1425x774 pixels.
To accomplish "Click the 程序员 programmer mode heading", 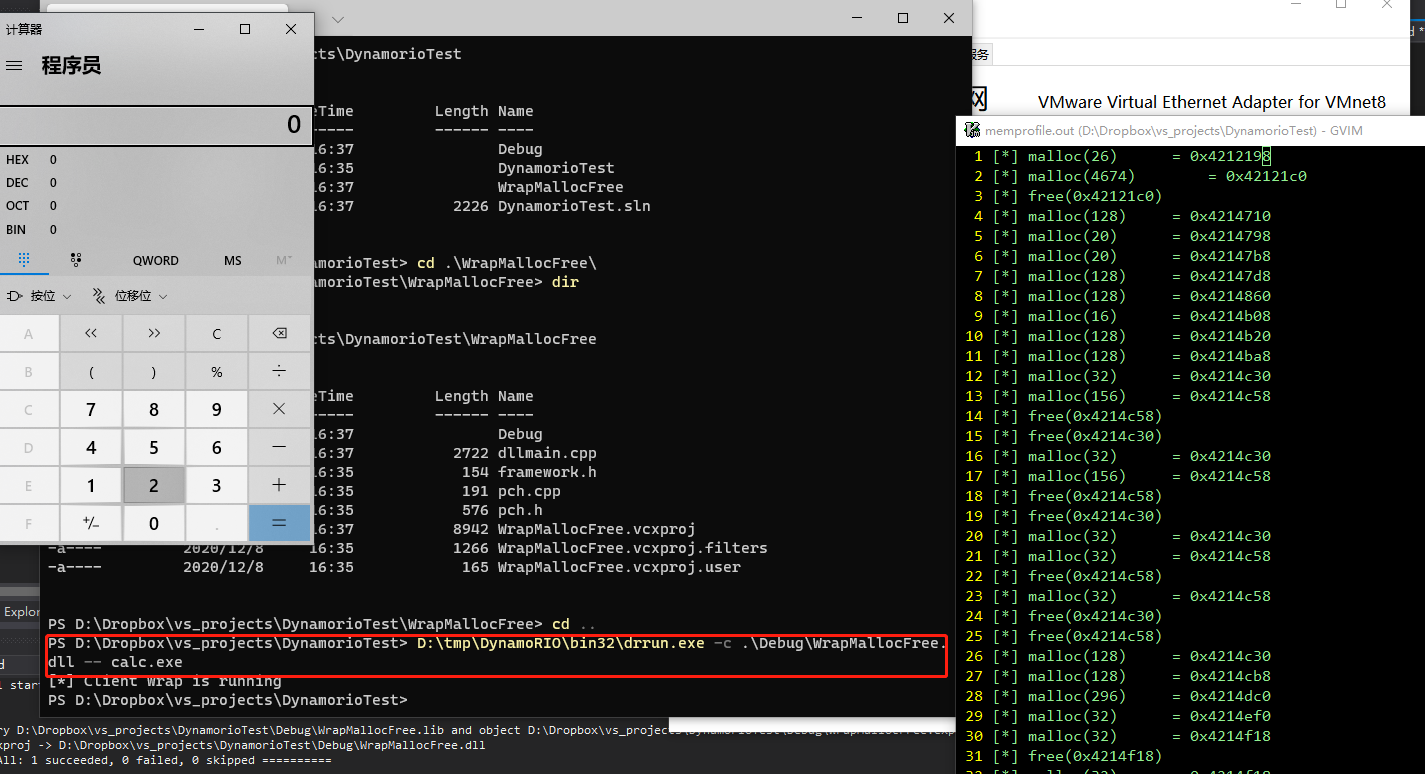I will 71,66.
